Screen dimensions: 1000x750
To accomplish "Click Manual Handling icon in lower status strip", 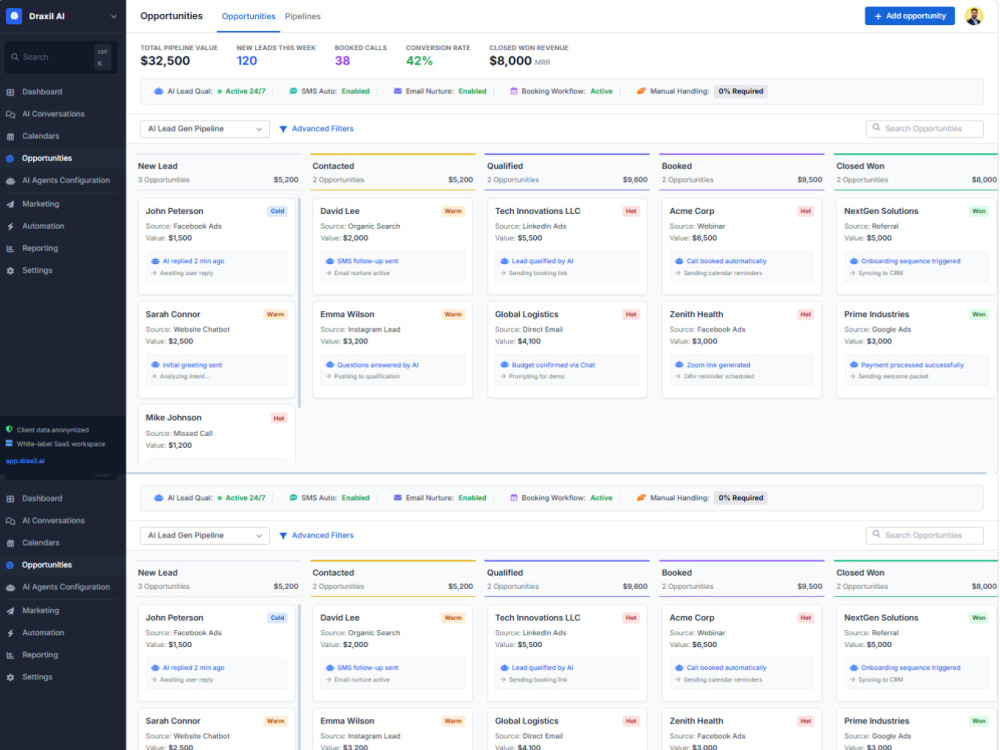I will (x=641, y=498).
